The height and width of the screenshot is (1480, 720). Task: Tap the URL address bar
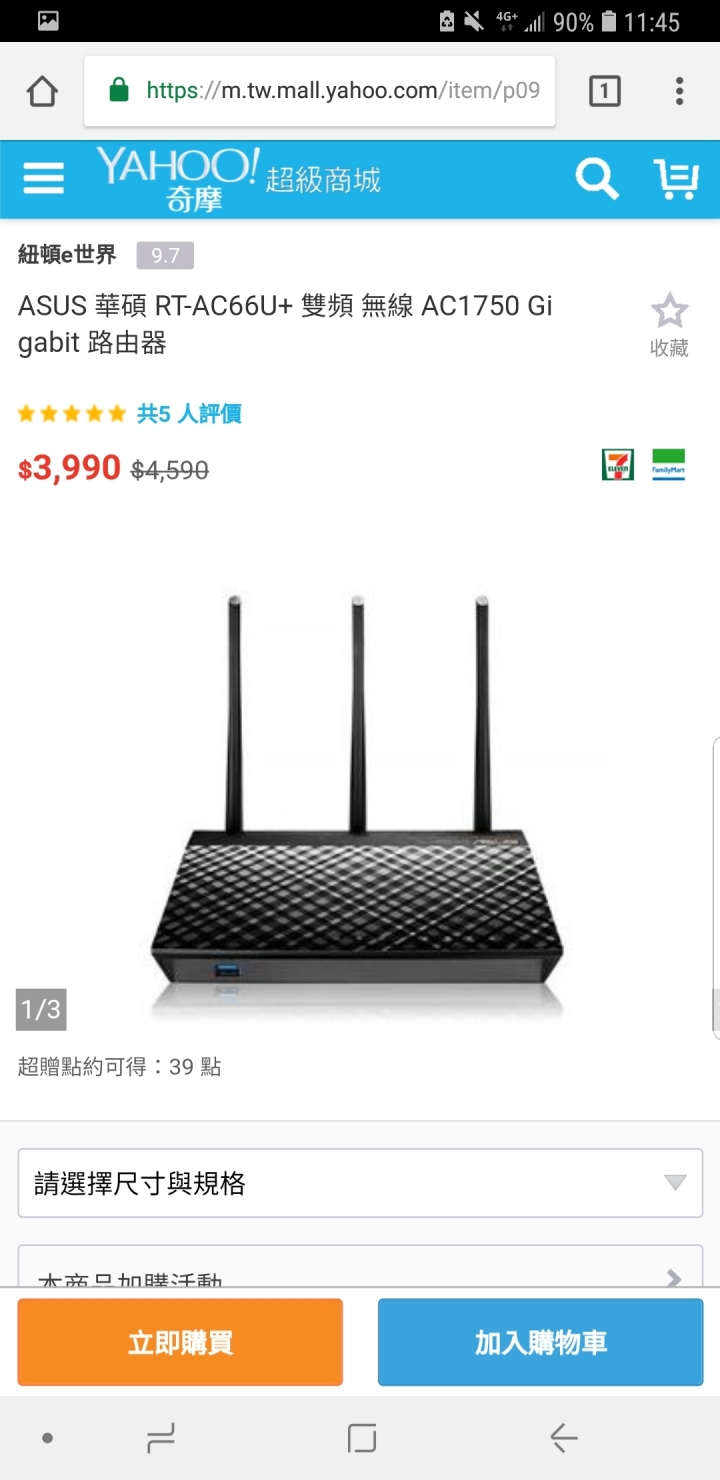pos(320,91)
